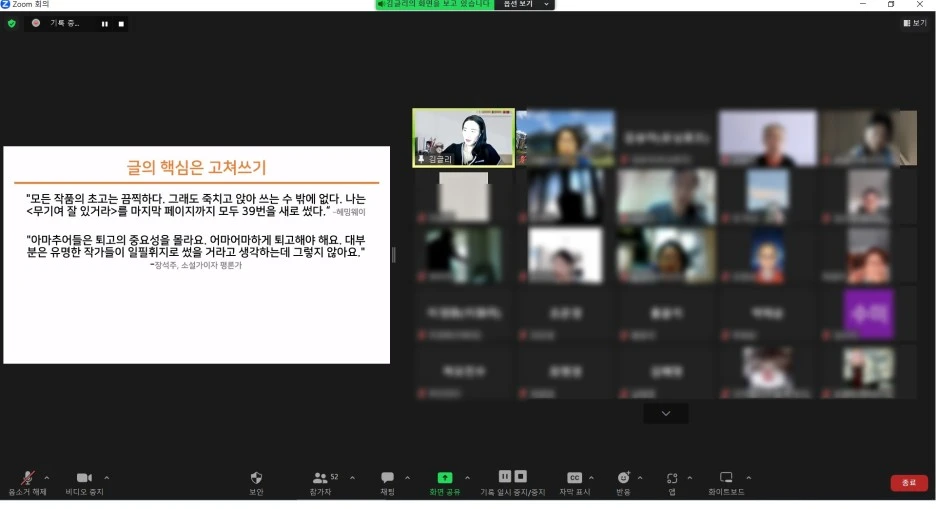Stop recording via top-left stop icon

click(121, 24)
